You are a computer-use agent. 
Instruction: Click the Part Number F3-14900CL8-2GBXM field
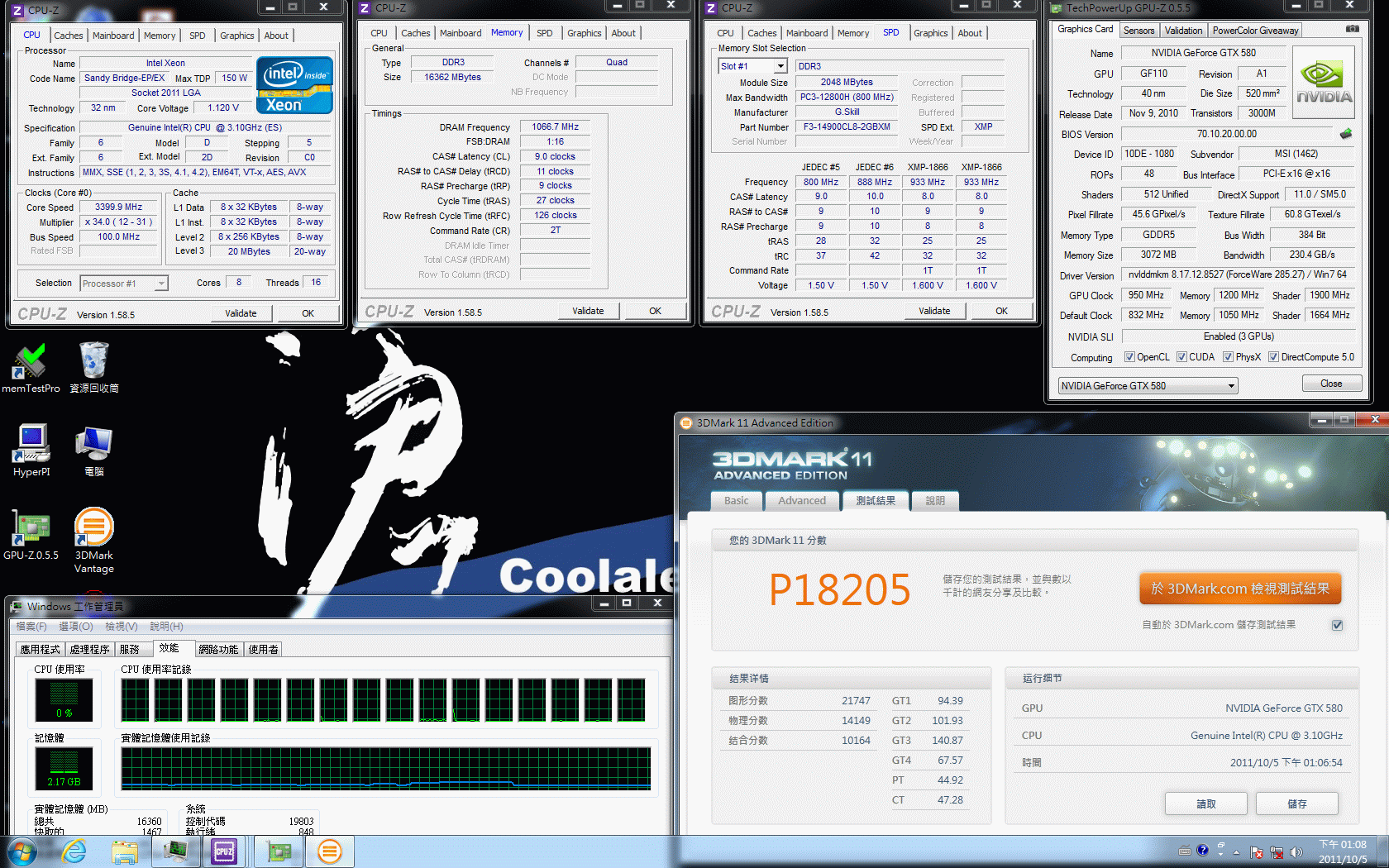point(847,127)
